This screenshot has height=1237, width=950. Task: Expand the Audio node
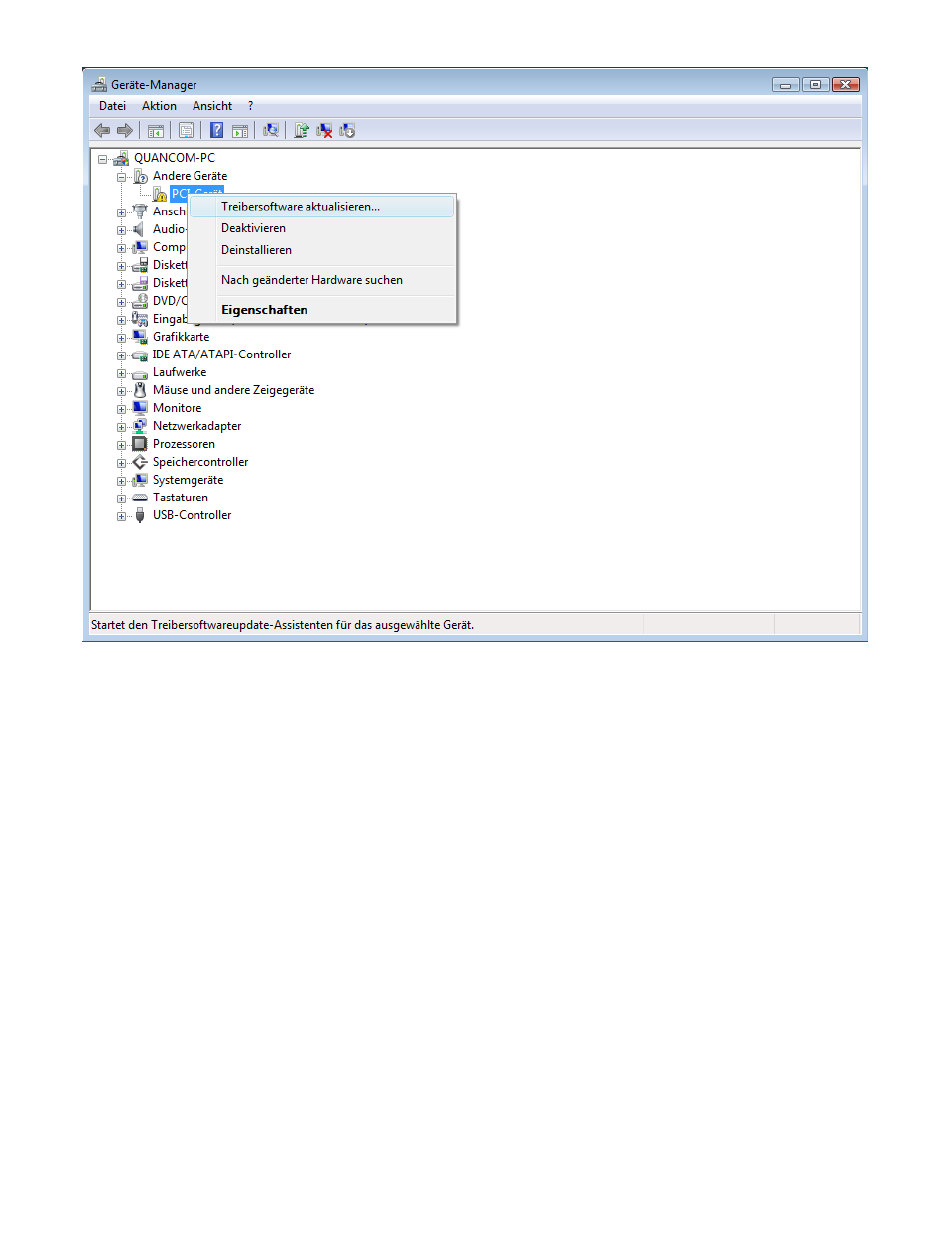(122, 230)
